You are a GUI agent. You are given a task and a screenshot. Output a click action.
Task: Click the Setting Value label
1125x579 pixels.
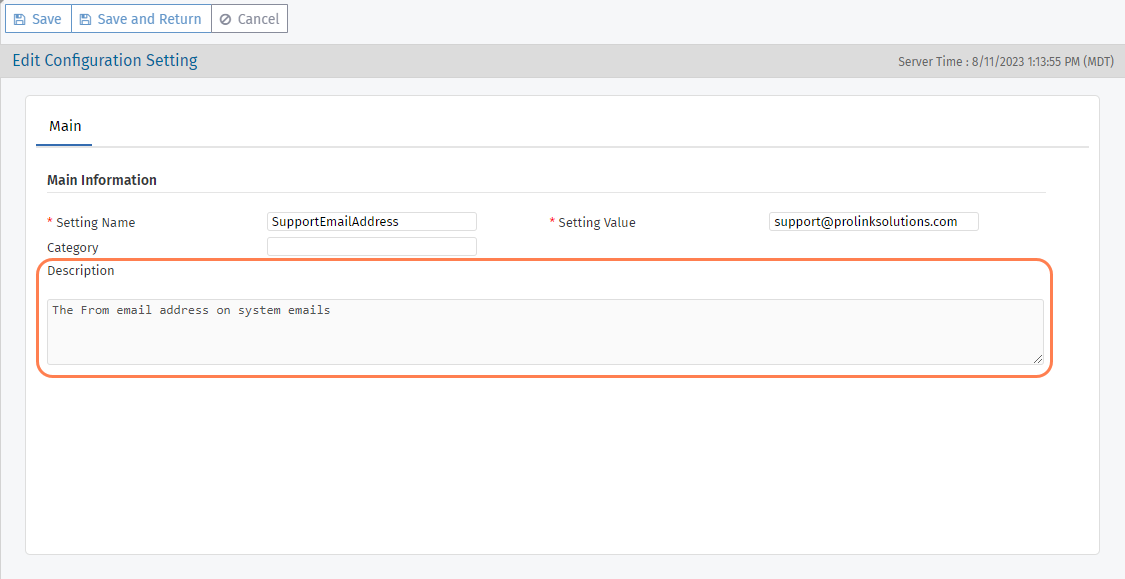click(596, 223)
